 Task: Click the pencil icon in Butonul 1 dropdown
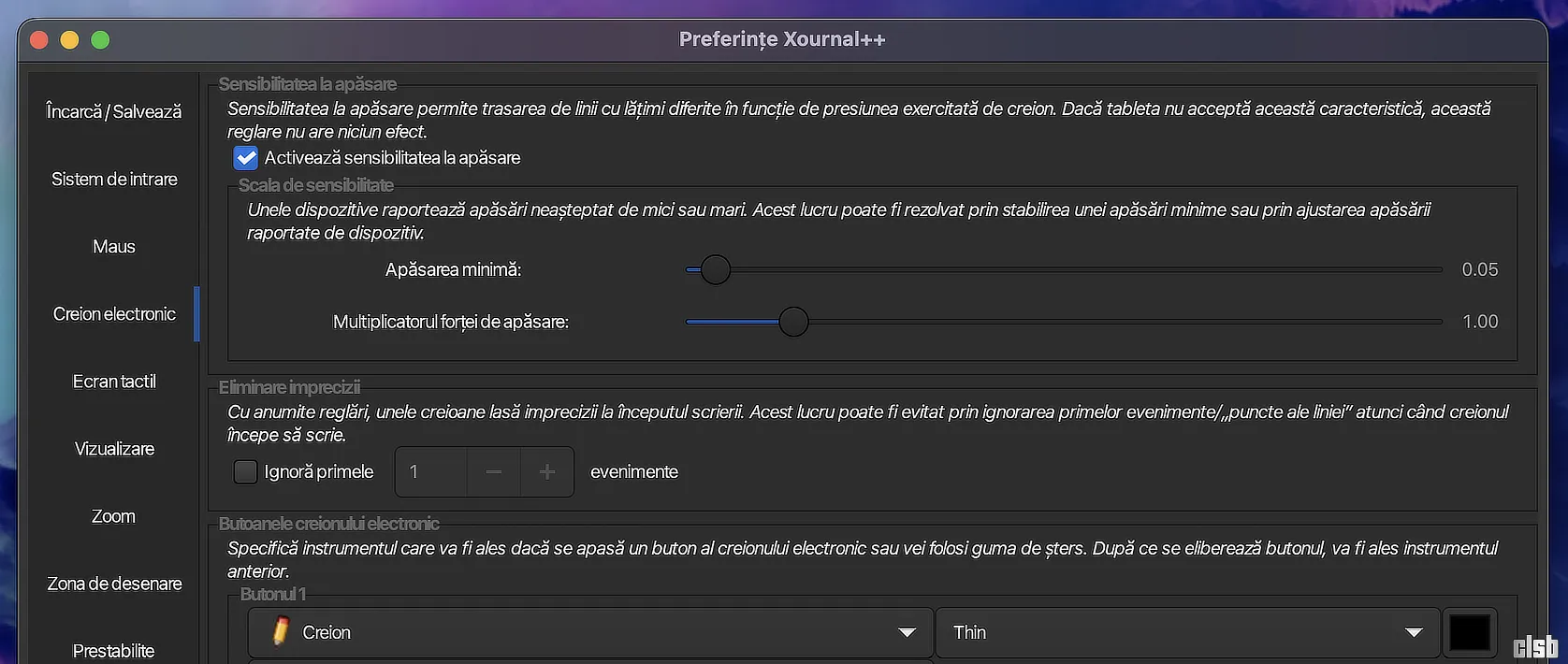click(280, 632)
